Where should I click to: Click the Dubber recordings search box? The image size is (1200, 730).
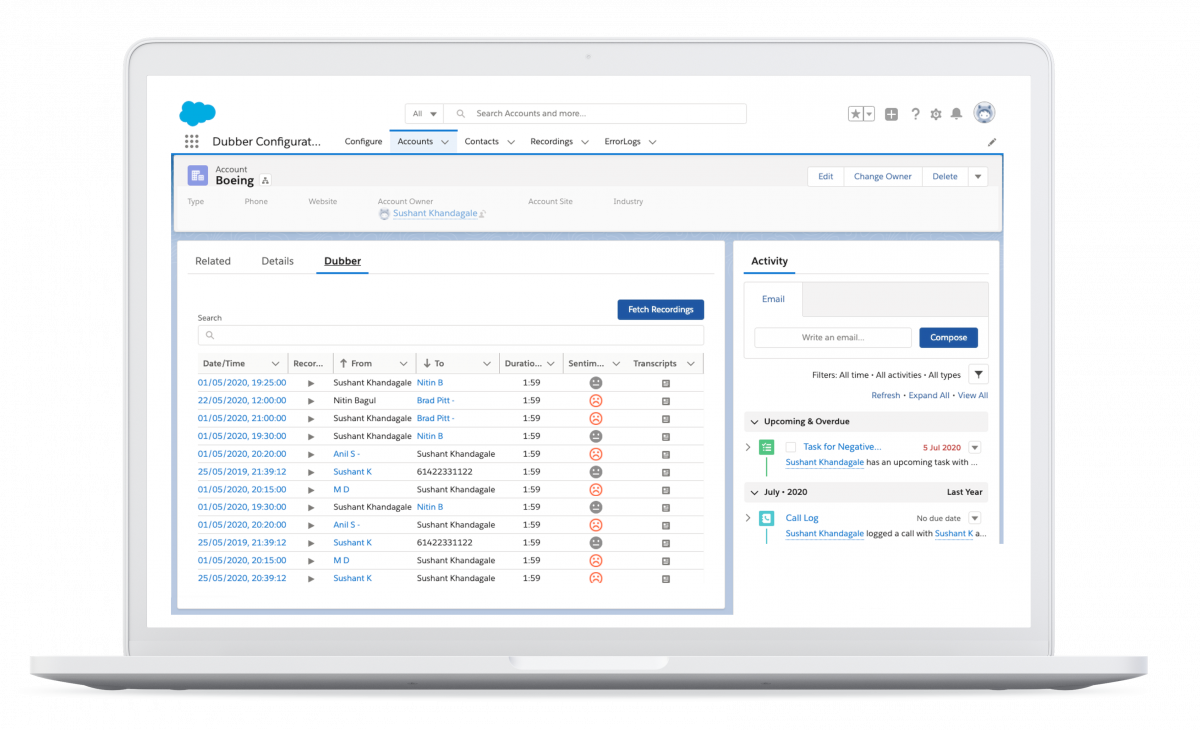tap(451, 336)
